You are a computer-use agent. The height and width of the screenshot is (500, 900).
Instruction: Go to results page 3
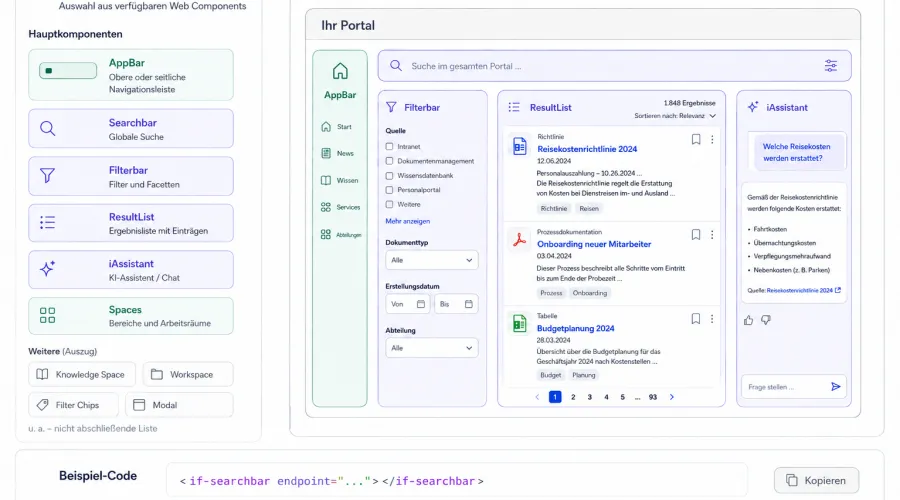589,397
